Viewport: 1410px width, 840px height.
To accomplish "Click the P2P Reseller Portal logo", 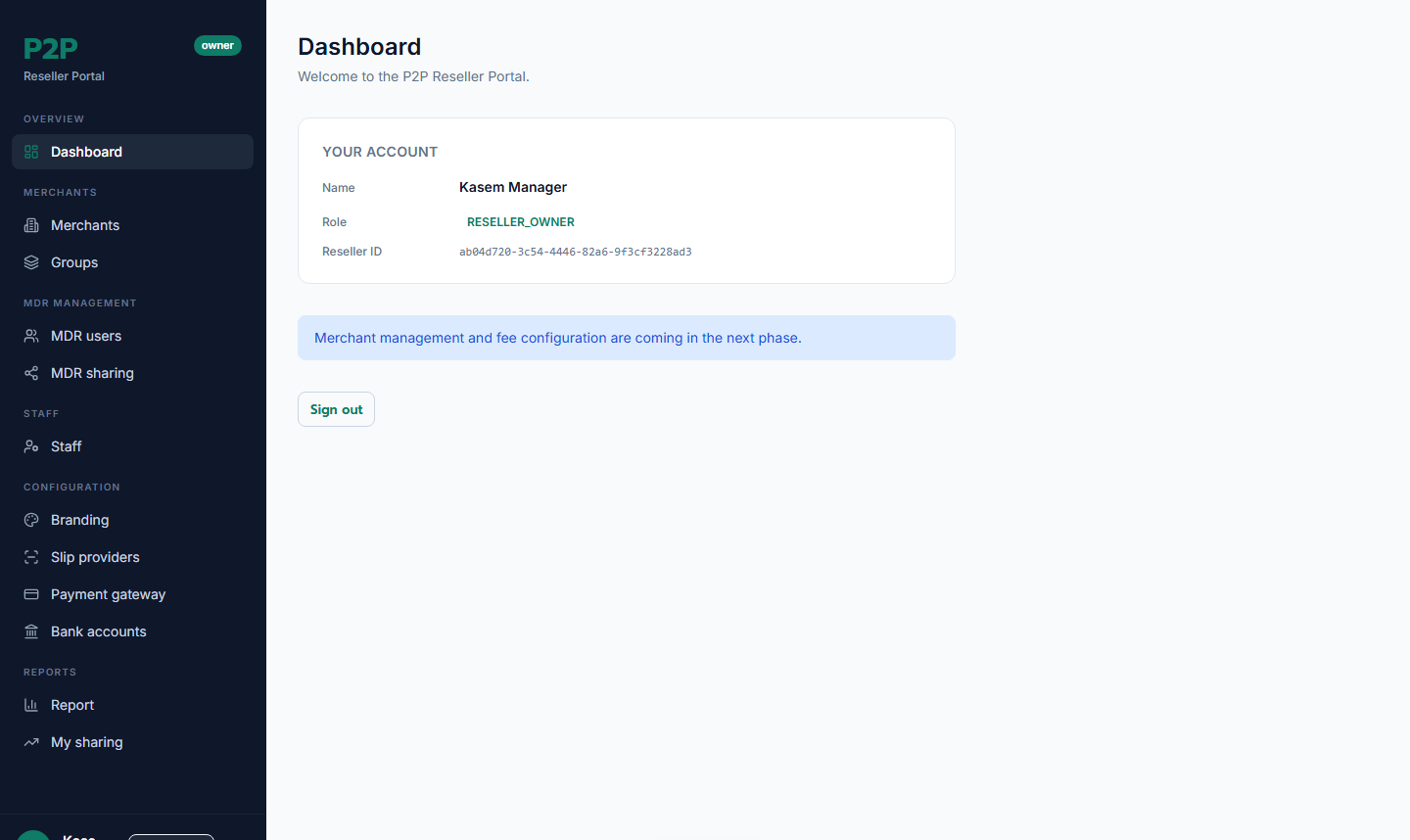I will click(x=64, y=59).
